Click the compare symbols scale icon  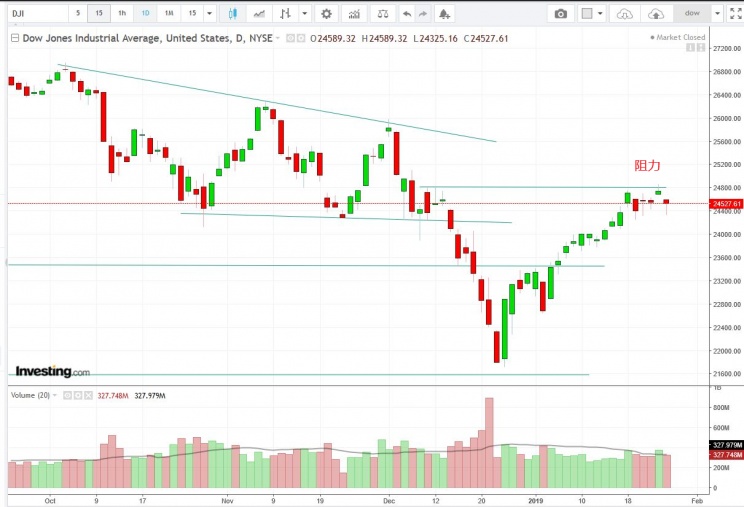(x=380, y=14)
